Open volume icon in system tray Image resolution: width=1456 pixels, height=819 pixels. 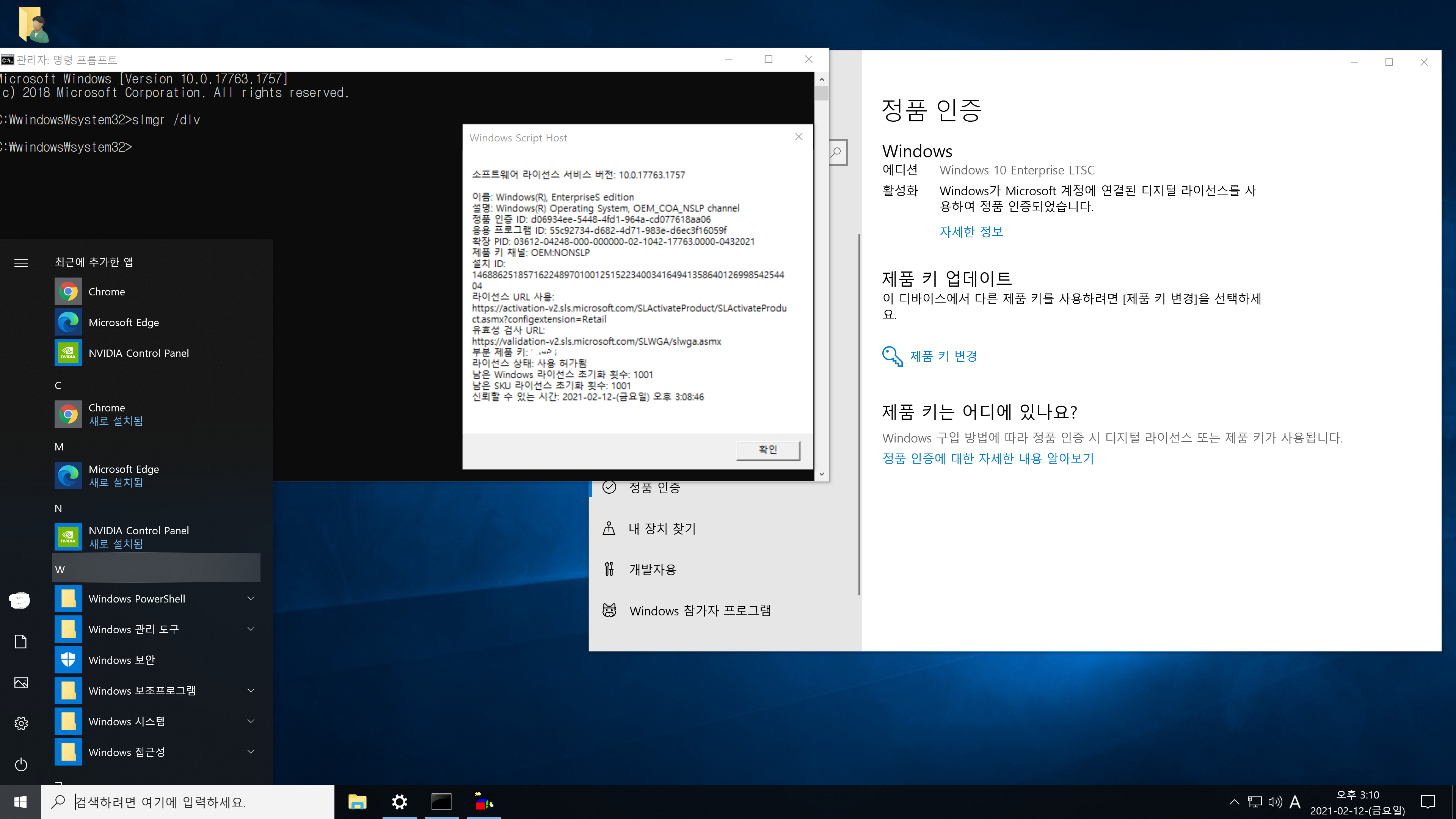[1275, 802]
